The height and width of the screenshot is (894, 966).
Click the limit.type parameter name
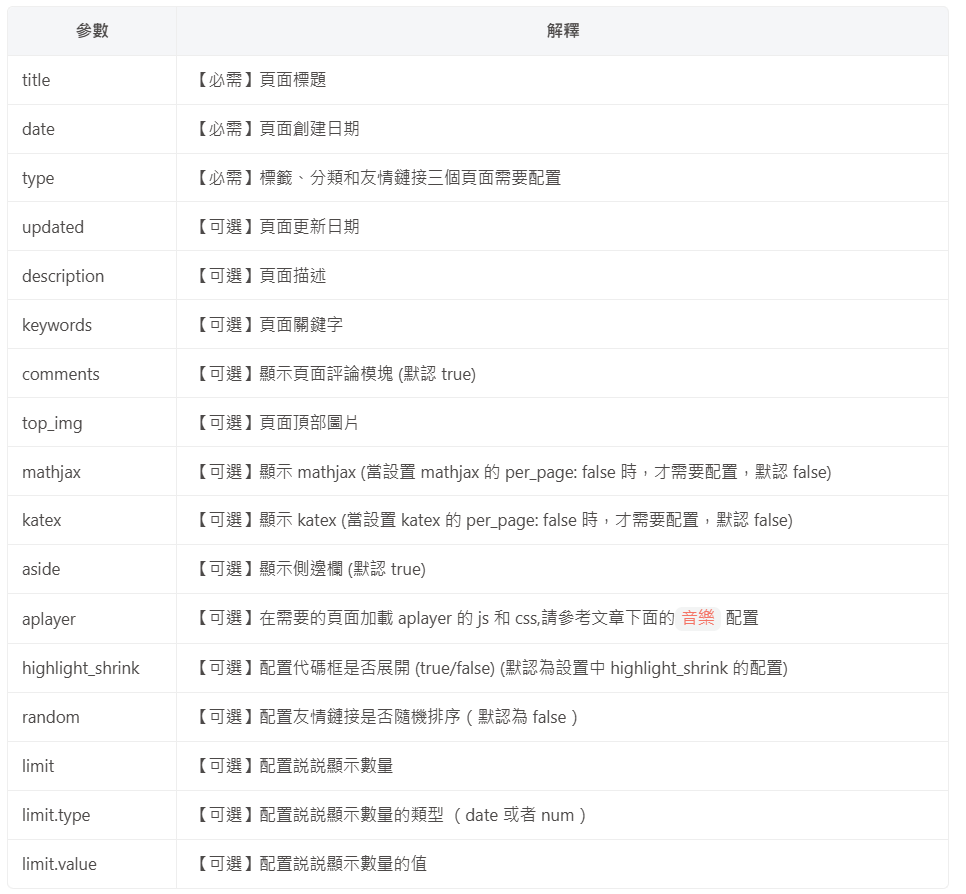[x=56, y=815]
